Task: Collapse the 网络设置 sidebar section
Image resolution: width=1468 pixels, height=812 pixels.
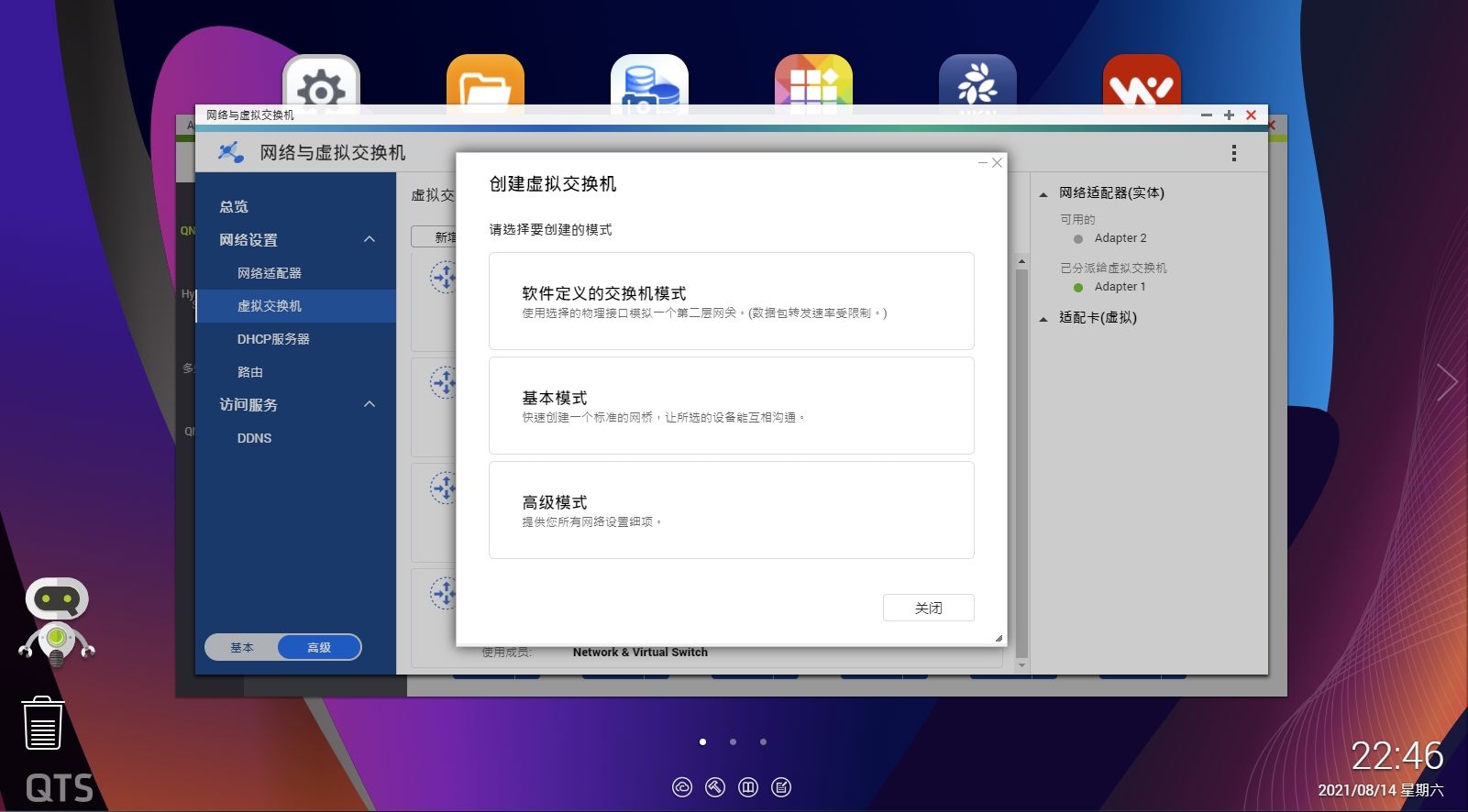Action: (x=370, y=239)
